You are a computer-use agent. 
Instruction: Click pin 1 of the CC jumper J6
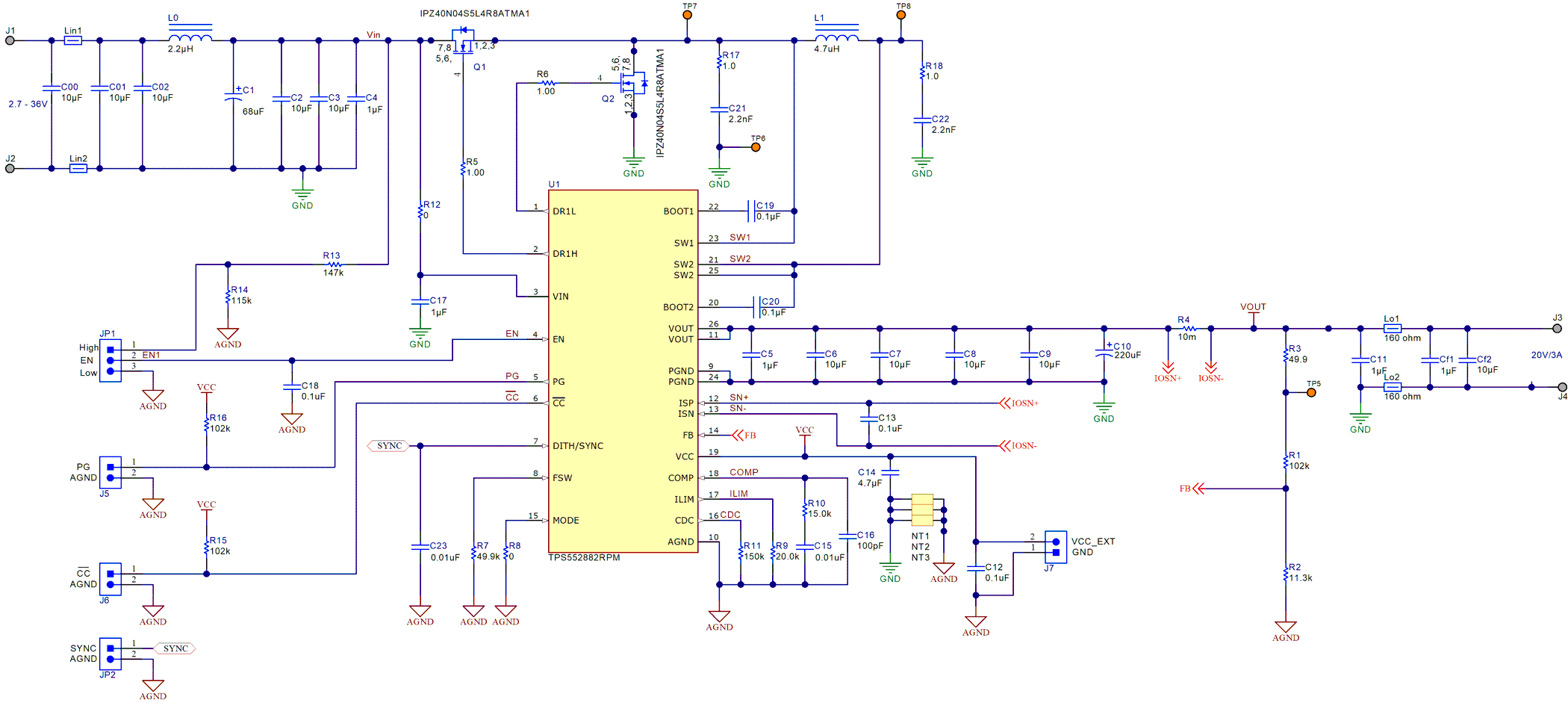(110, 572)
